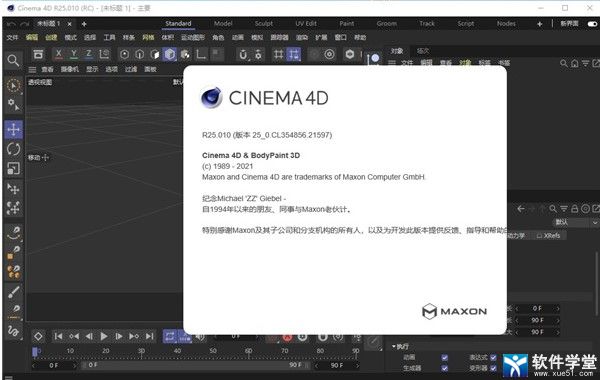Toggle the attribute manager lock icon
This screenshot has height=380, width=600.
point(574,209)
